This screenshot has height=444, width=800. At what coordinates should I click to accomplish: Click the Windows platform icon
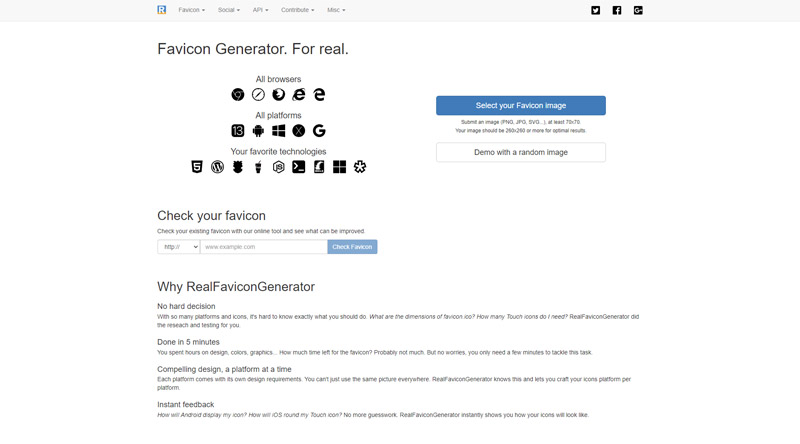tap(279, 131)
